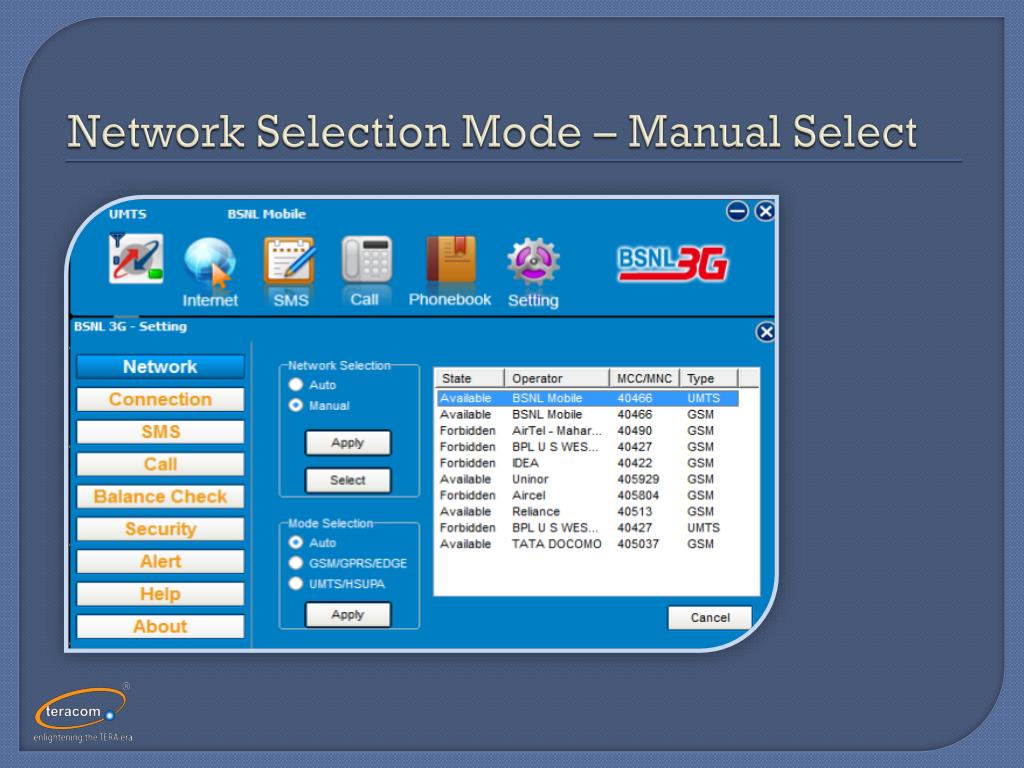The height and width of the screenshot is (768, 1024).
Task: Open the Help tab
Action: [161, 594]
